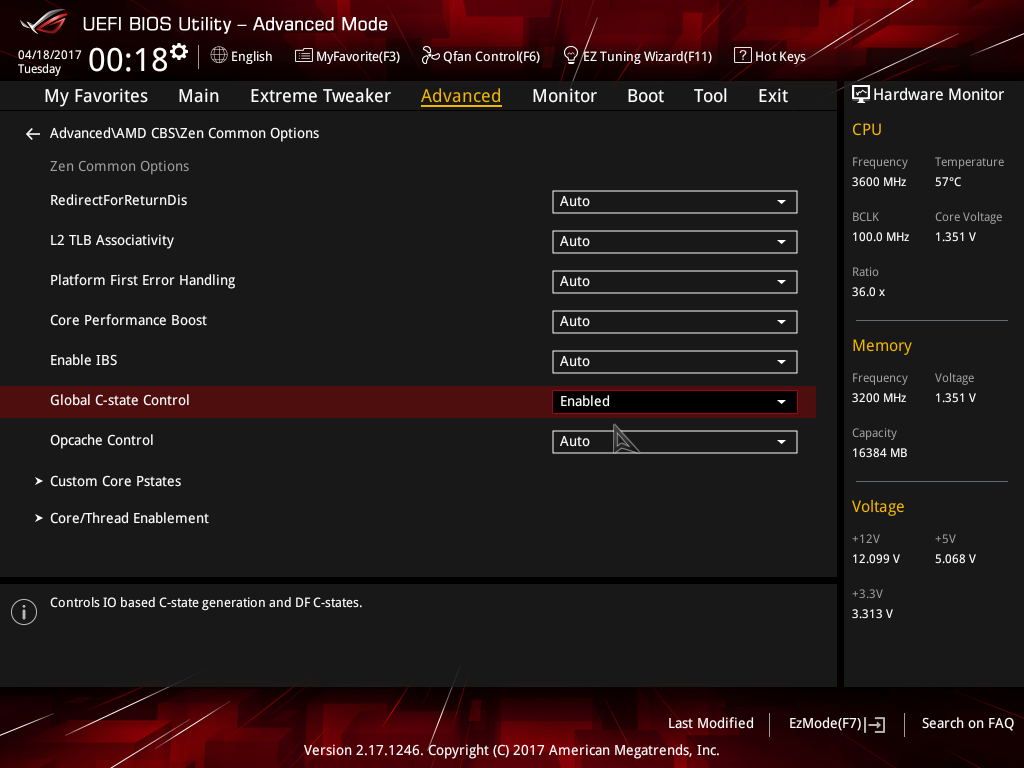The image size is (1024, 768).
Task: Expand Custom Core Pstates submenu
Action: click(x=115, y=481)
